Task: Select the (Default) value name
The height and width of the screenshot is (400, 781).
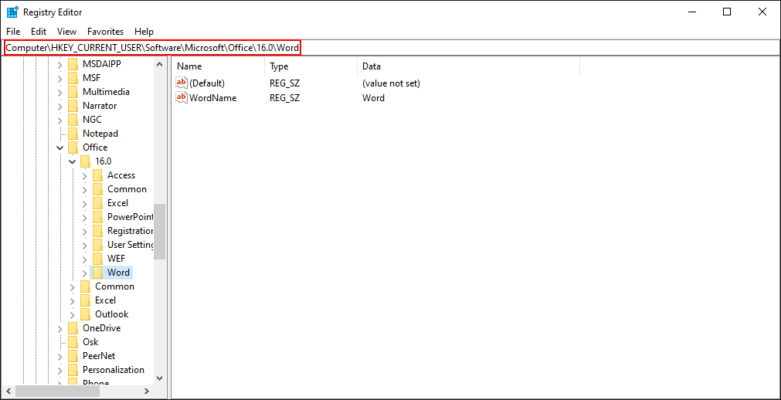Action: tap(207, 83)
